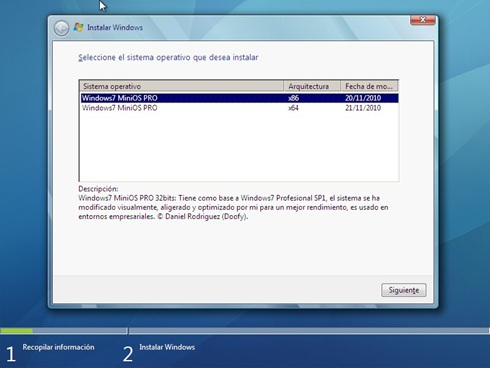
Task: Click Siguiente to continue
Action: click(403, 290)
